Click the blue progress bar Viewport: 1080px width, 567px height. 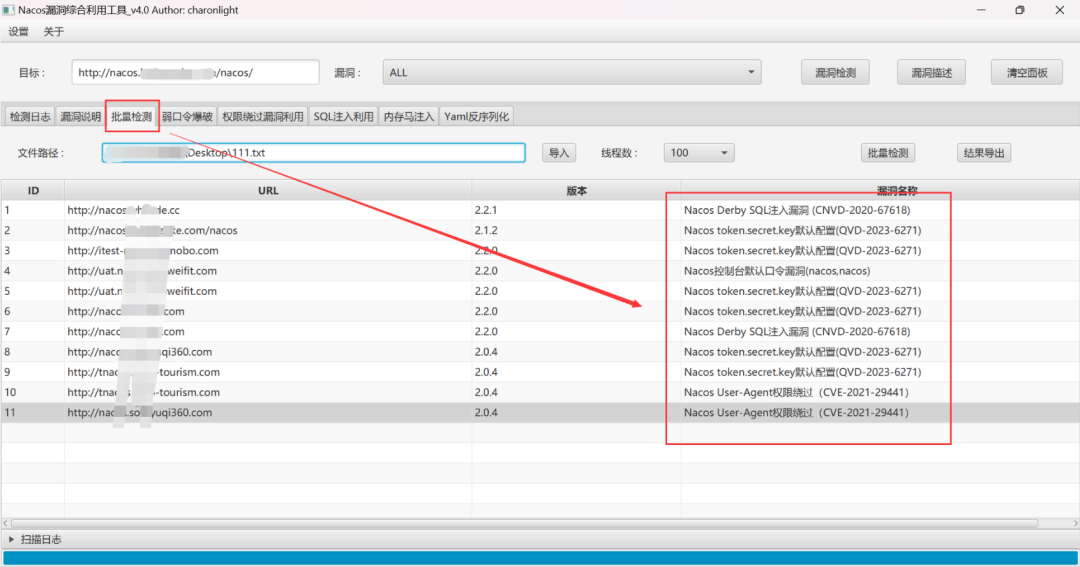click(x=540, y=558)
